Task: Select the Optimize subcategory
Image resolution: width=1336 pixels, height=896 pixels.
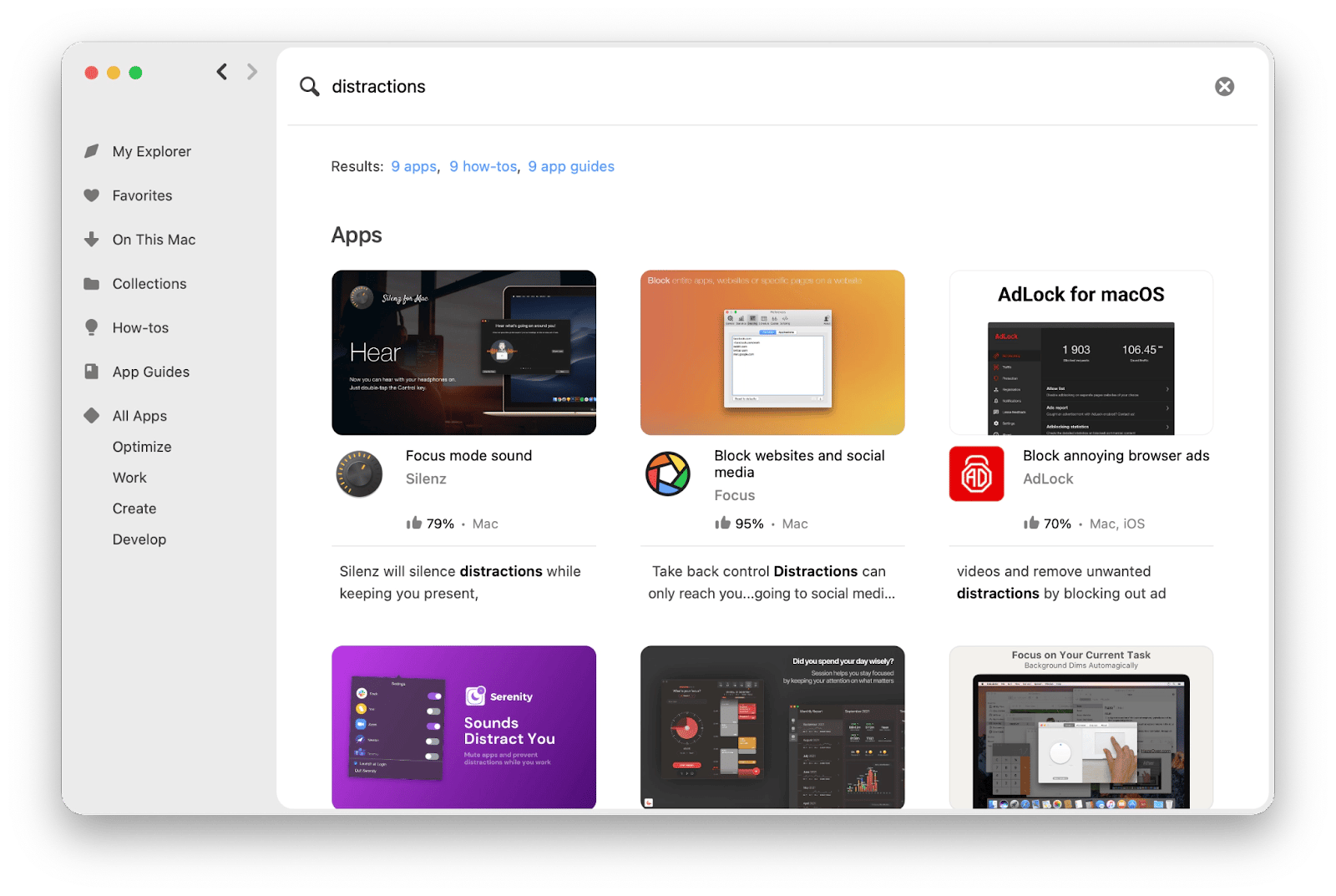Action: coord(142,447)
